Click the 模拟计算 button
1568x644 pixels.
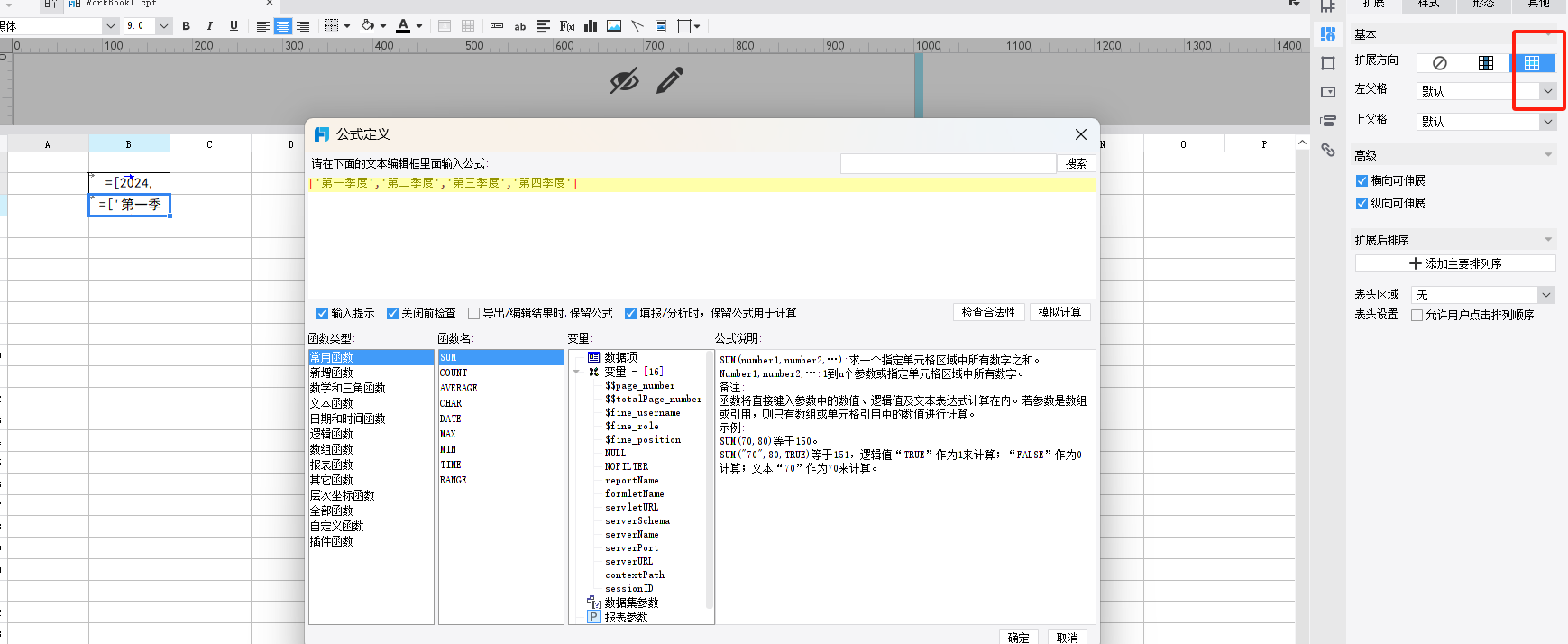(1059, 312)
